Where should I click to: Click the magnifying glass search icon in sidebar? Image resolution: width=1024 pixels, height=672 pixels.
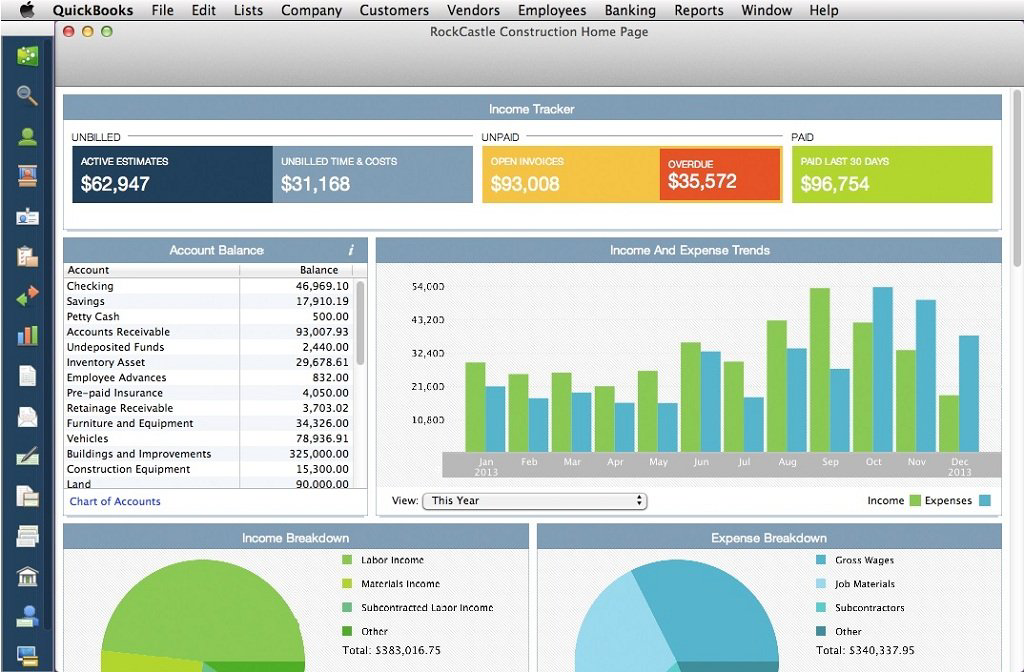[x=27, y=95]
